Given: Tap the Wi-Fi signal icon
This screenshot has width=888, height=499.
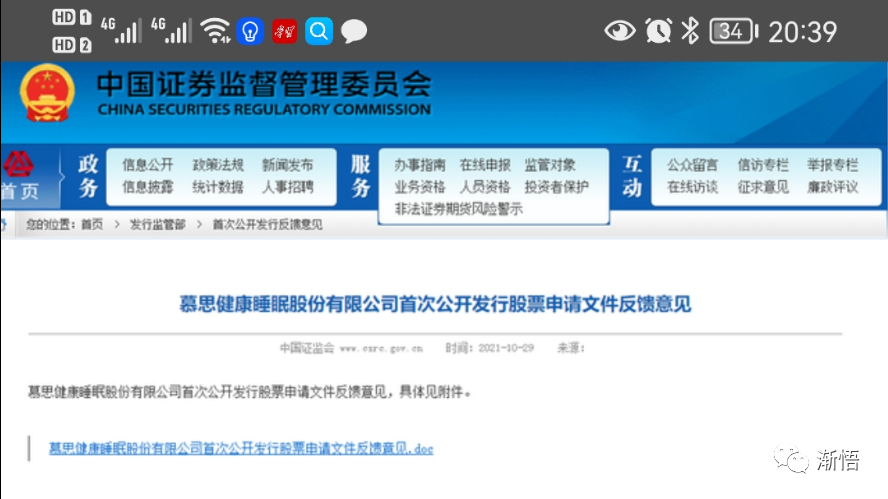Looking at the screenshot, I should pyautogui.click(x=215, y=31).
